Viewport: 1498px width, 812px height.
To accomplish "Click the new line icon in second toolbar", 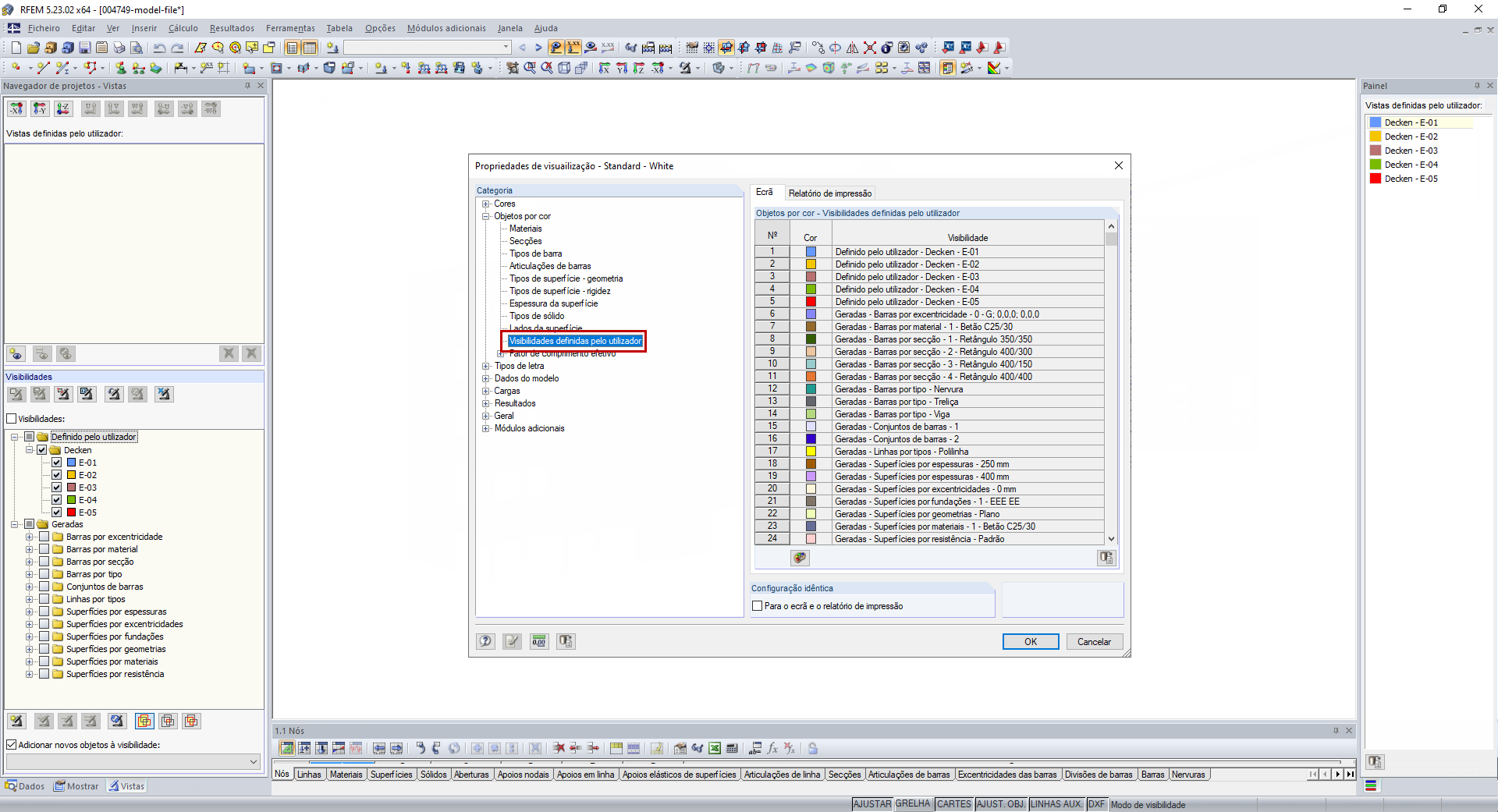I will pyautogui.click(x=43, y=68).
